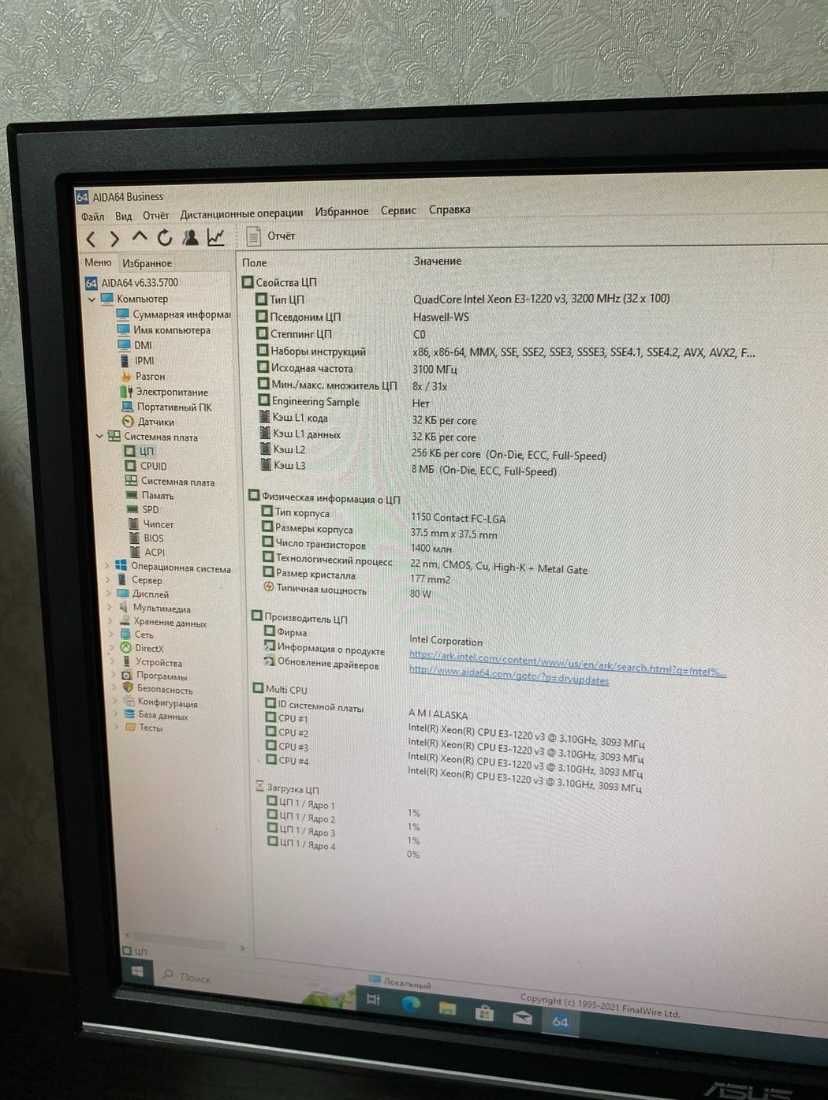Switch to the Меню sidebar tab
Viewport: 828px width, 1100px height.
tap(98, 262)
